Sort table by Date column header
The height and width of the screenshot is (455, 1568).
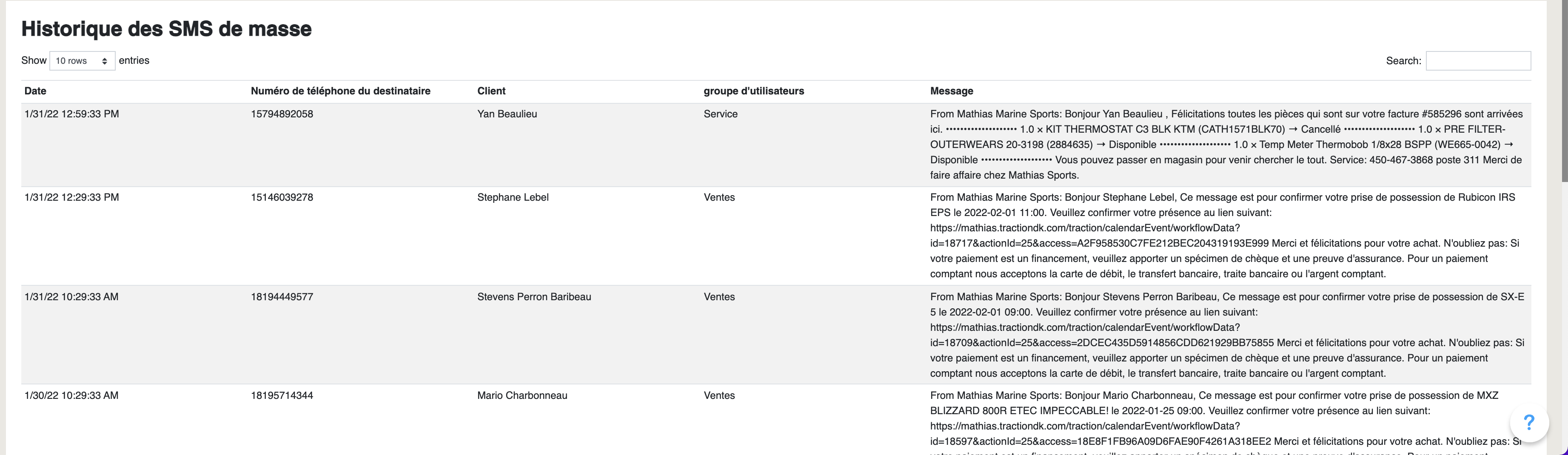point(35,91)
